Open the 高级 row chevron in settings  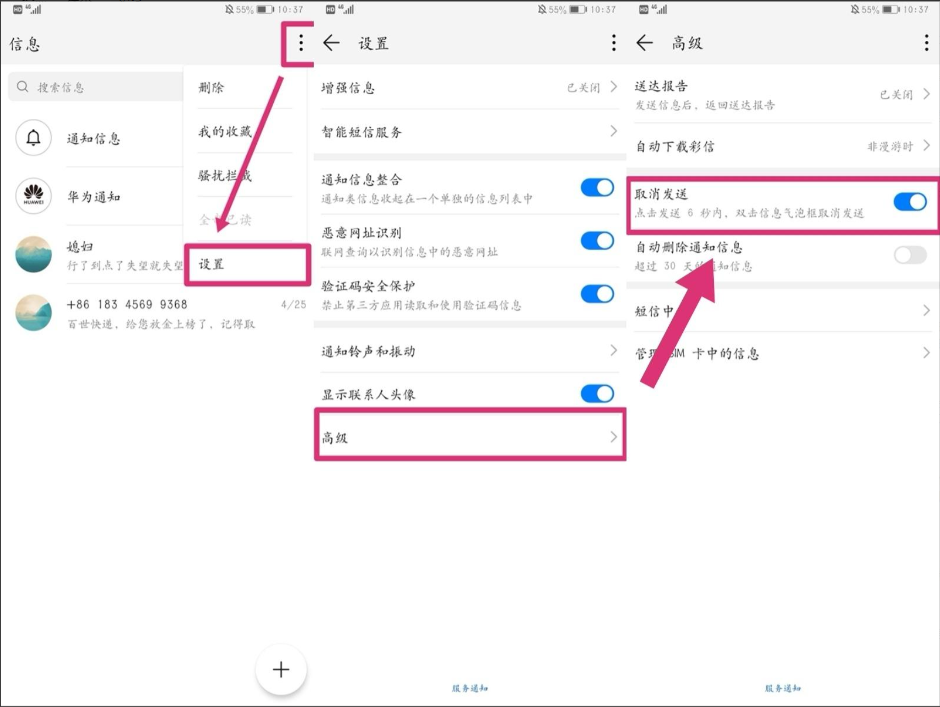pyautogui.click(x=613, y=437)
